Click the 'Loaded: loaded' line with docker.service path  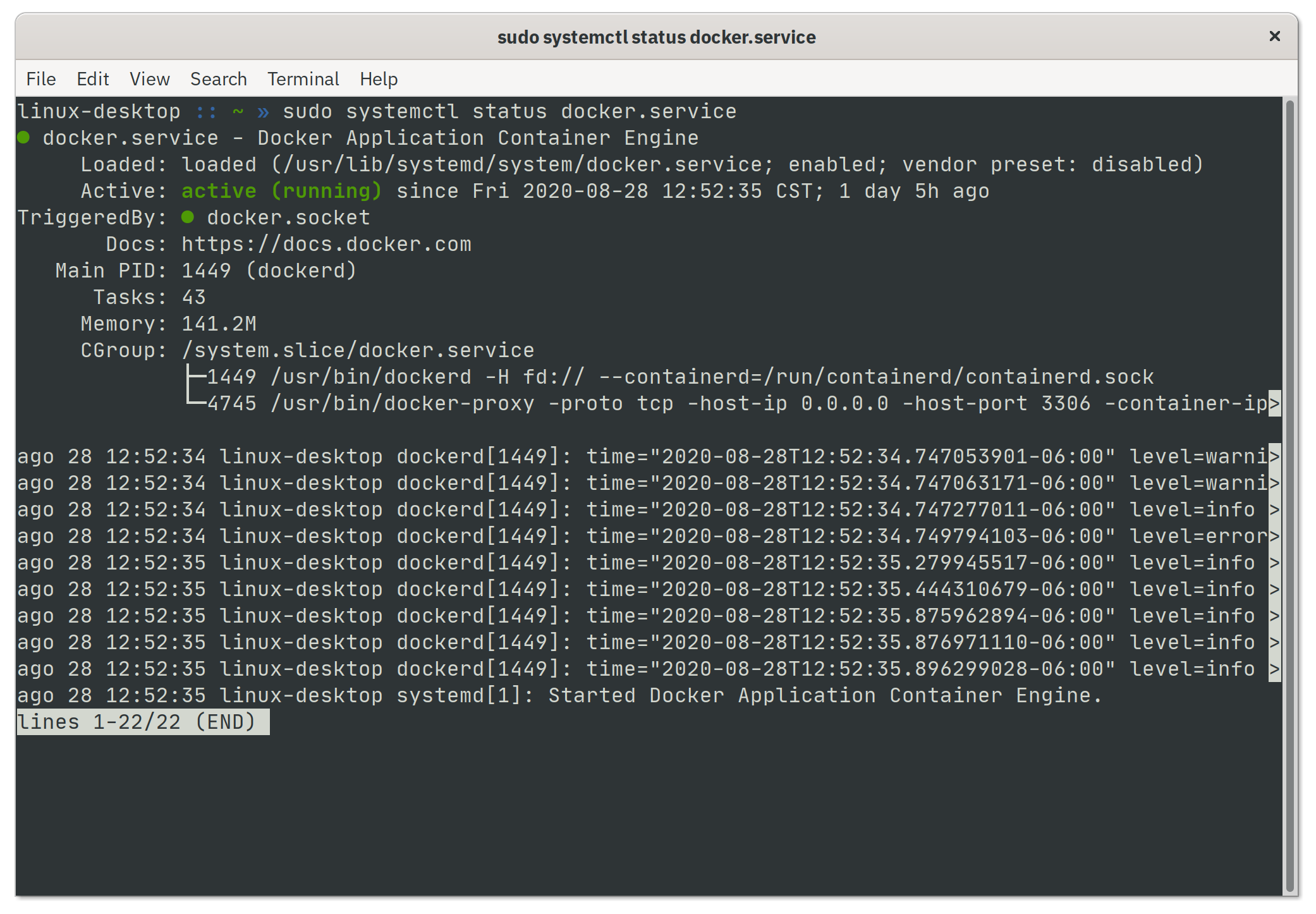(x=642, y=164)
